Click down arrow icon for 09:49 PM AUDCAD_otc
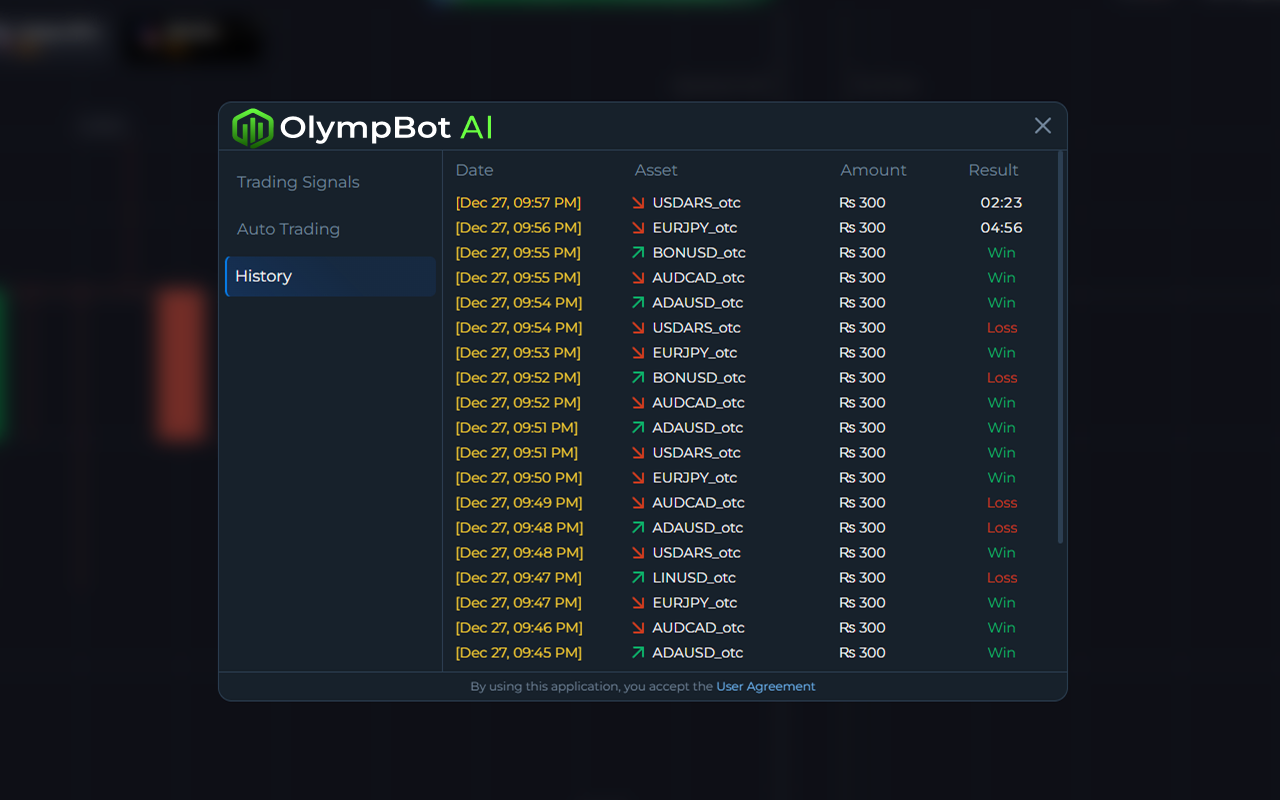The image size is (1280, 800). point(638,503)
